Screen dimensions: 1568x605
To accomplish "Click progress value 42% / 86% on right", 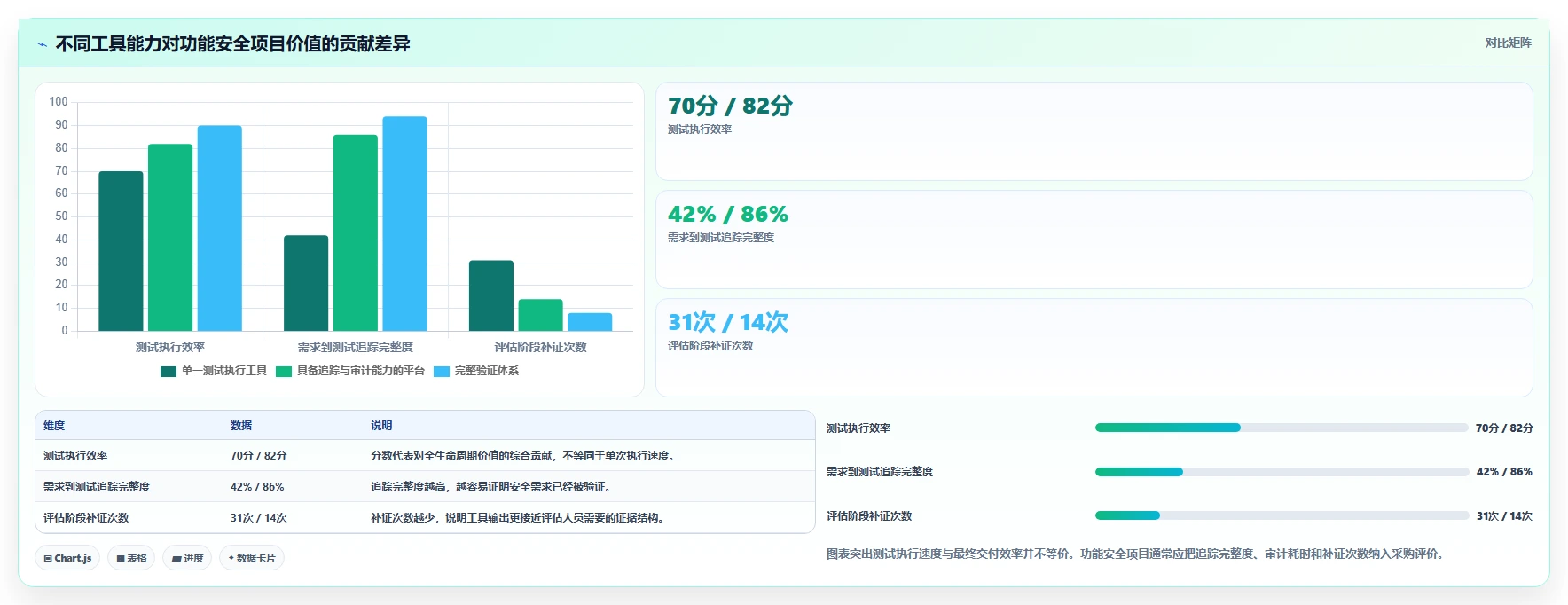I will tap(1504, 472).
